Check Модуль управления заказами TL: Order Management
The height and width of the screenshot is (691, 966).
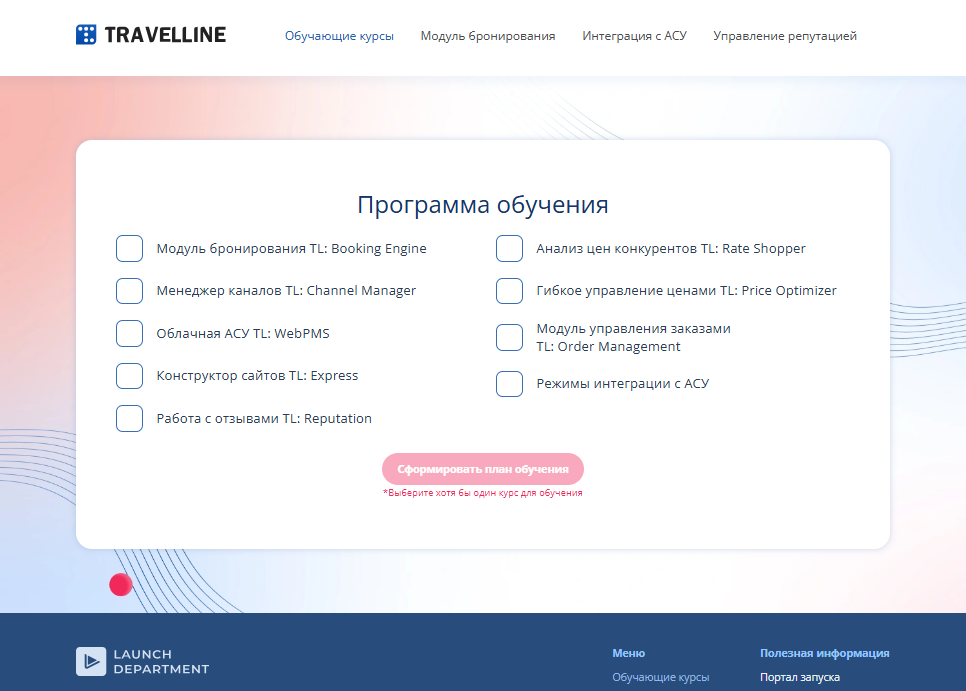coord(509,337)
